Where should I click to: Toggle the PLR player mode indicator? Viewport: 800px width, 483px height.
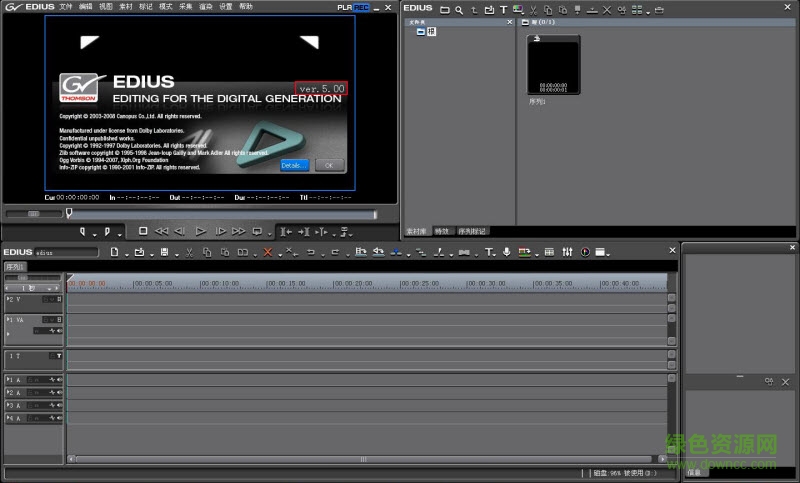(x=344, y=7)
